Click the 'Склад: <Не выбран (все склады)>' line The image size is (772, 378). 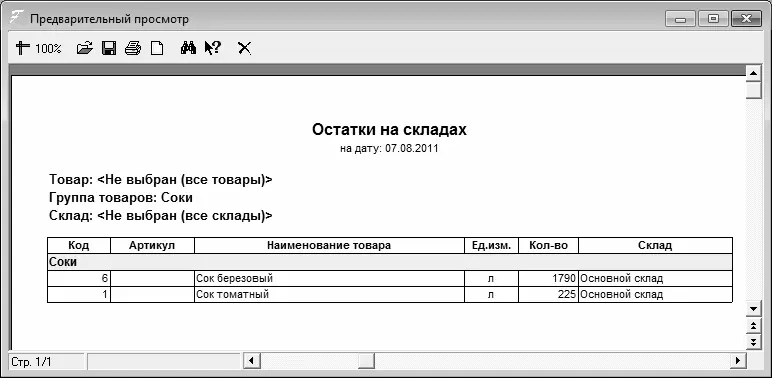pyautogui.click(x=161, y=216)
